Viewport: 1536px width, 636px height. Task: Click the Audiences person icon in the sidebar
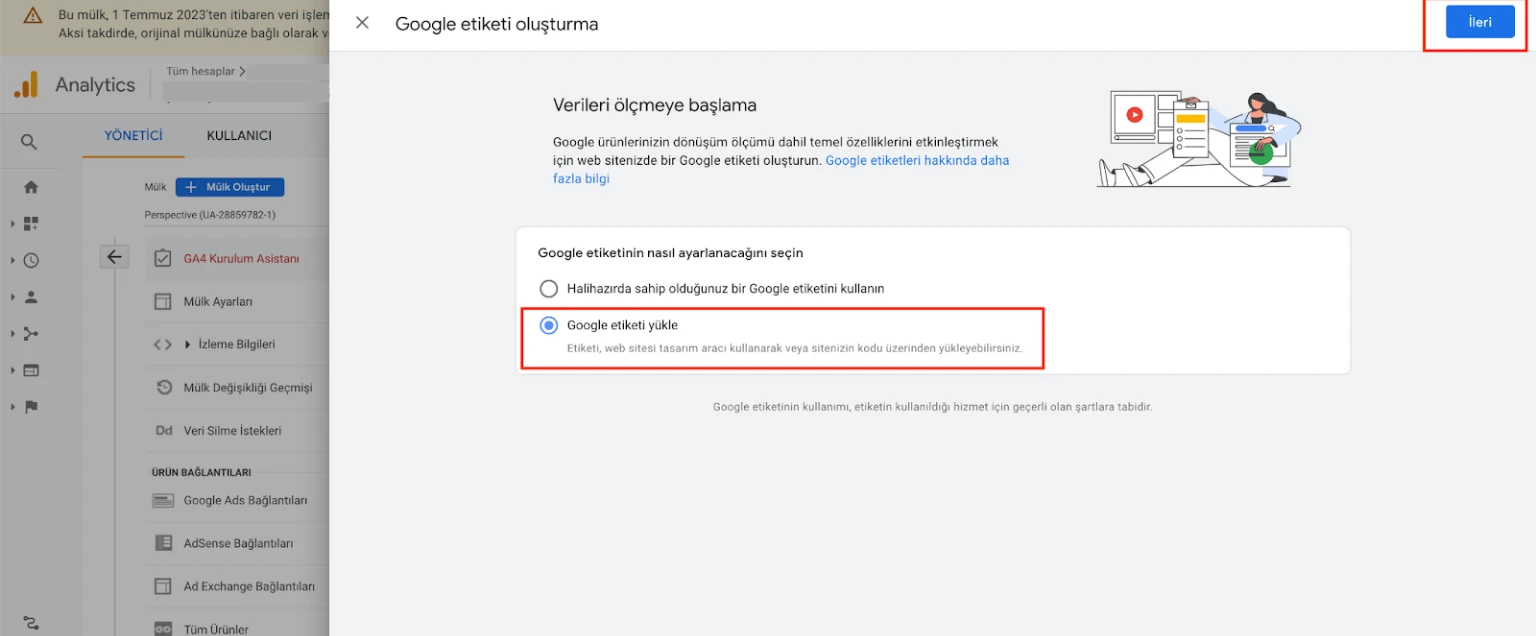tap(31, 296)
